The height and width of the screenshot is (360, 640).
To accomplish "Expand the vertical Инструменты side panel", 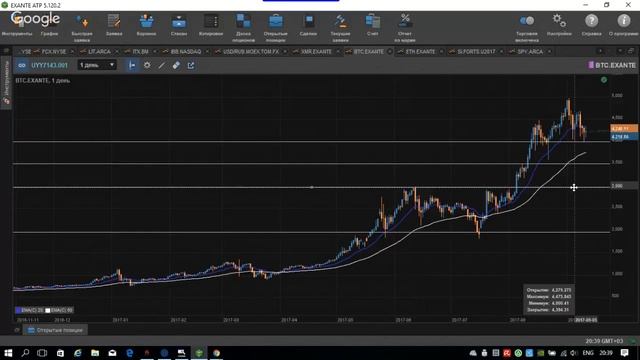I will (6, 82).
